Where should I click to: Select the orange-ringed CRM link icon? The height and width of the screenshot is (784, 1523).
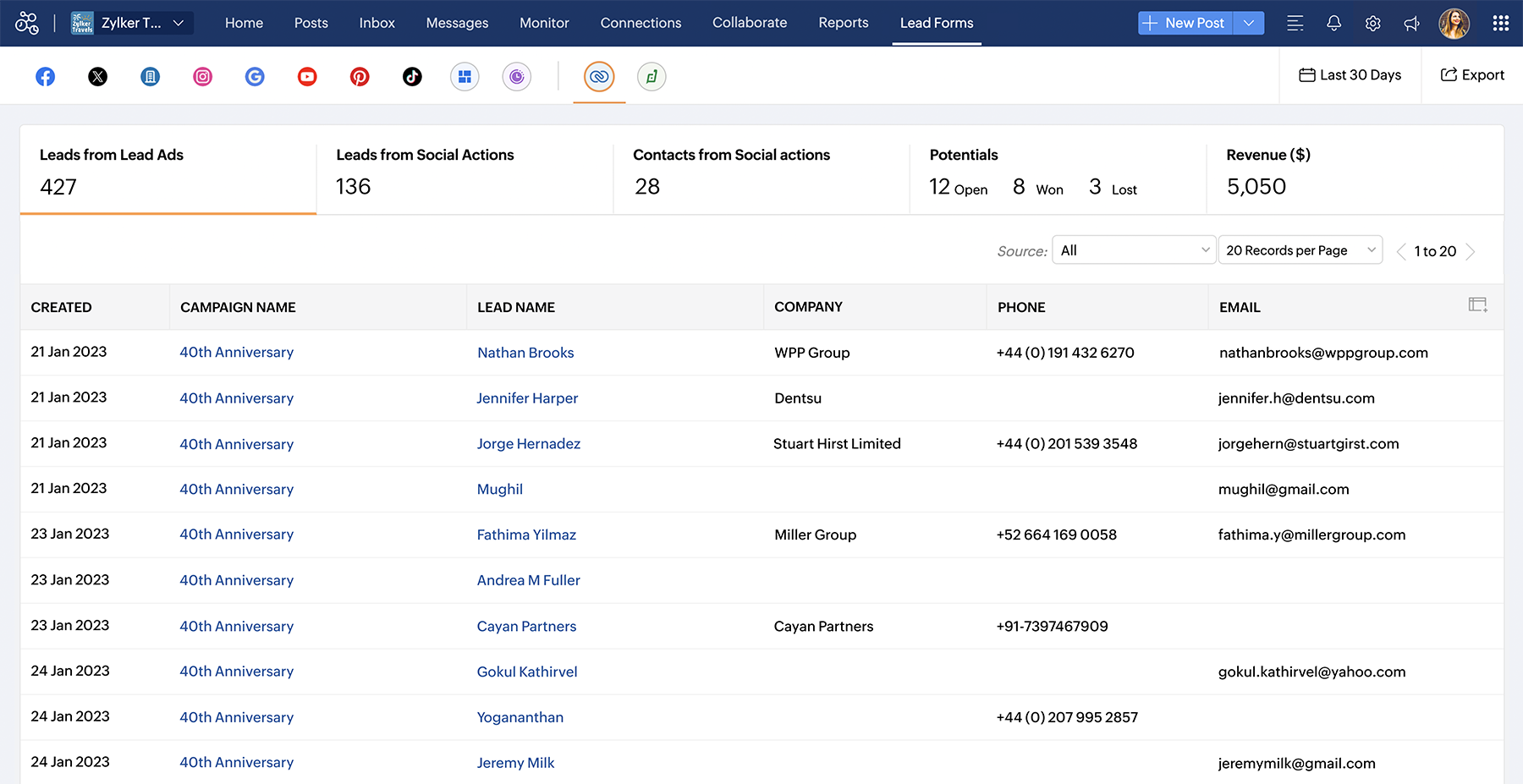point(599,77)
